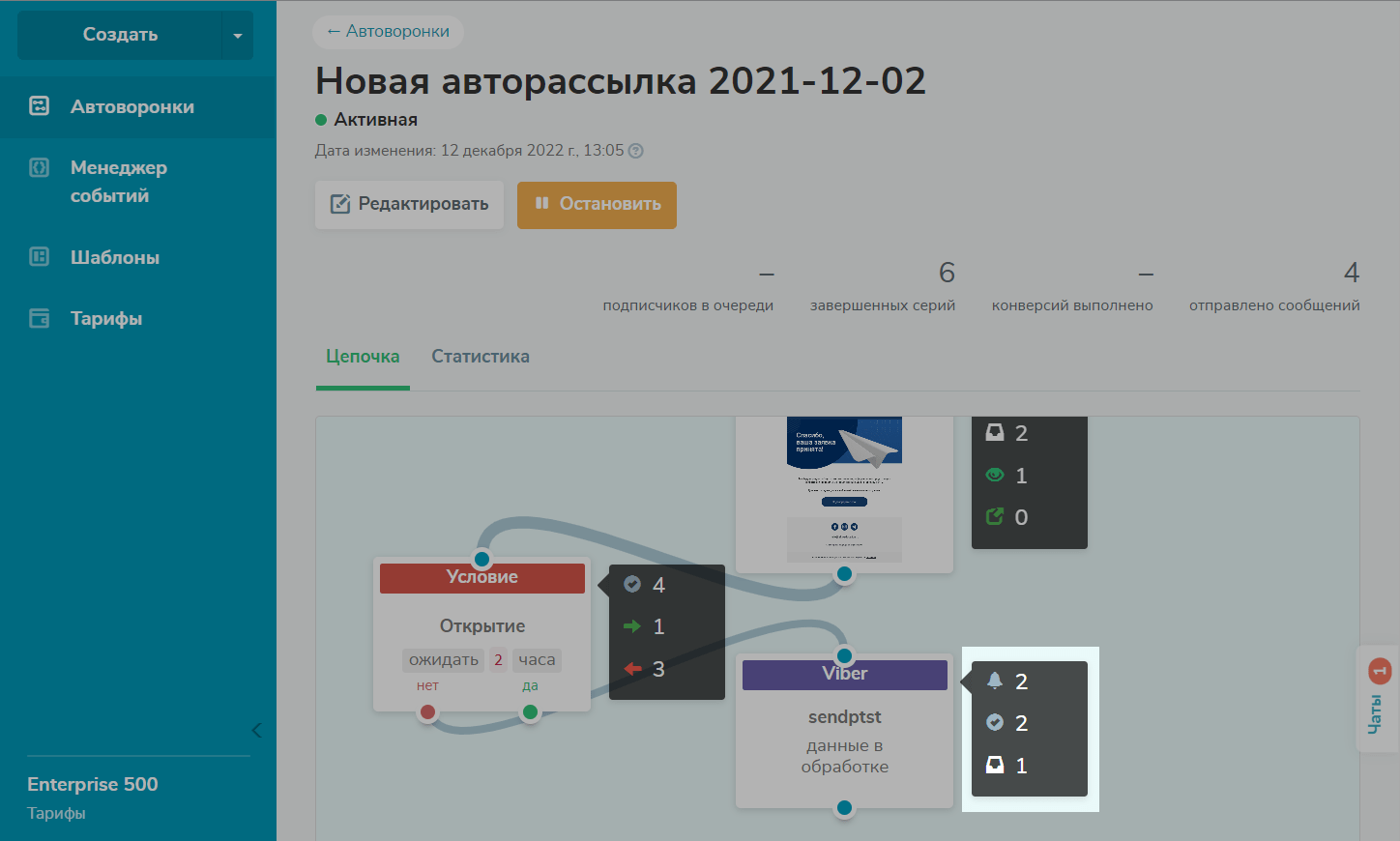The image size is (1400, 841).
Task: Click the Условие checkmark stat icon with 4
Action: 632,584
